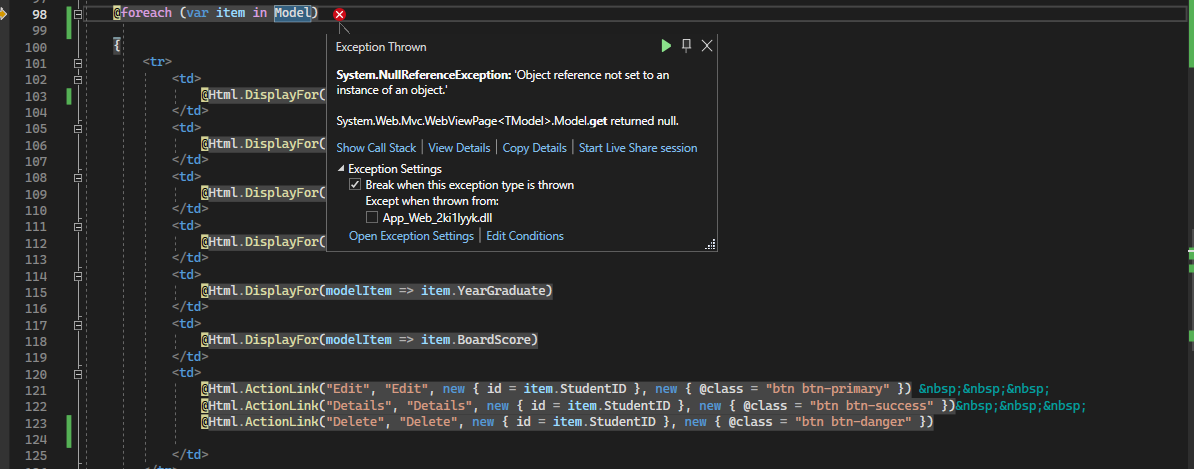Click the yellow current statement arrow in margin
Viewport: 1194px width, 469px height.
(x=2, y=14)
